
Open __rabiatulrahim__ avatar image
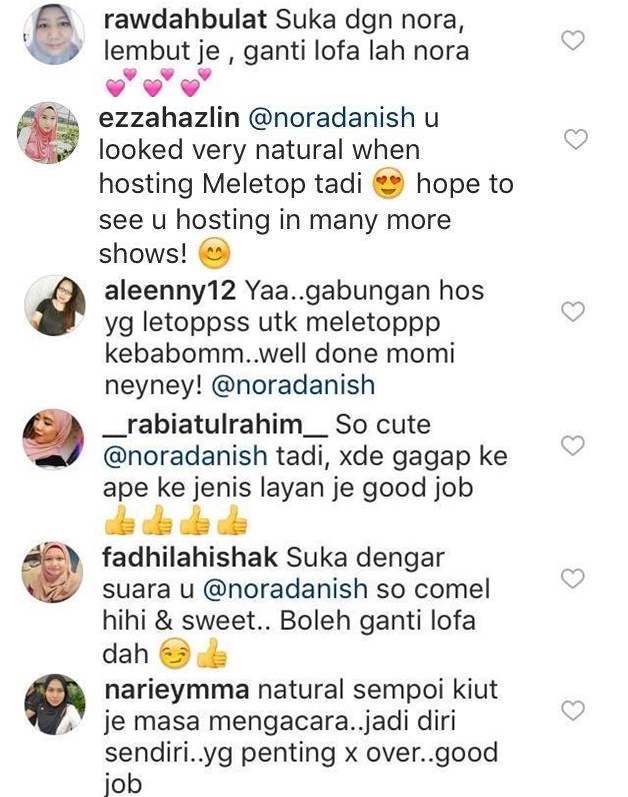[x=53, y=439]
